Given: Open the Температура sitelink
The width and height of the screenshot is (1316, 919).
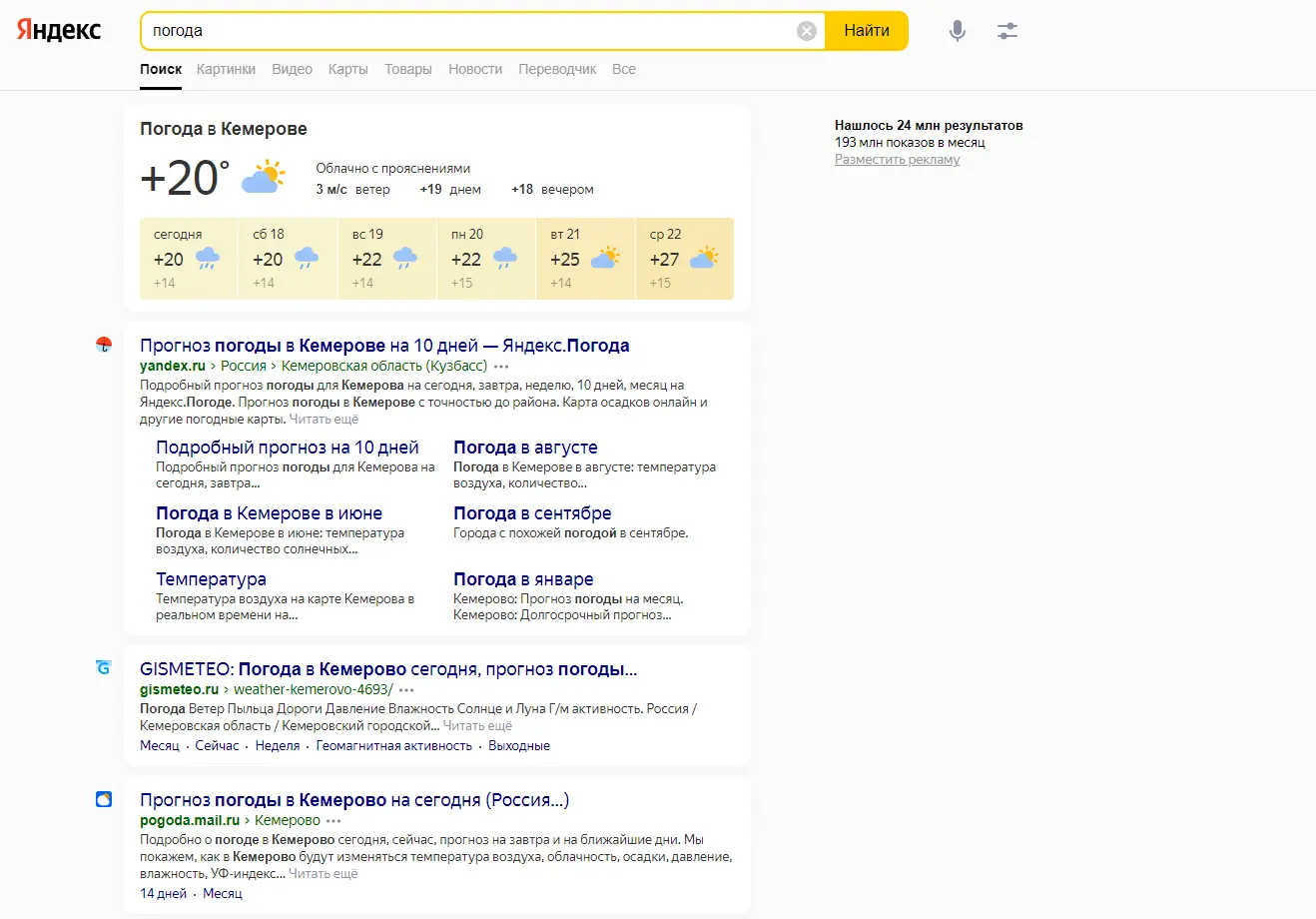Looking at the screenshot, I should (211, 579).
